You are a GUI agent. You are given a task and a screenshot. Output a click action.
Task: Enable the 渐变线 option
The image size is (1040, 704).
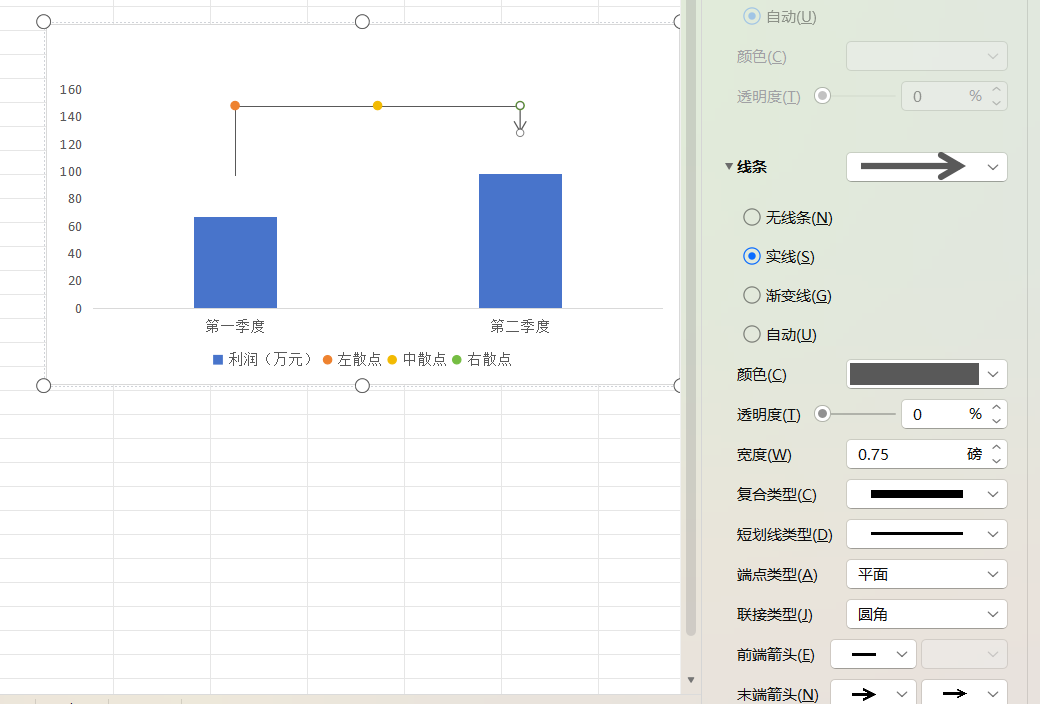pos(751,295)
